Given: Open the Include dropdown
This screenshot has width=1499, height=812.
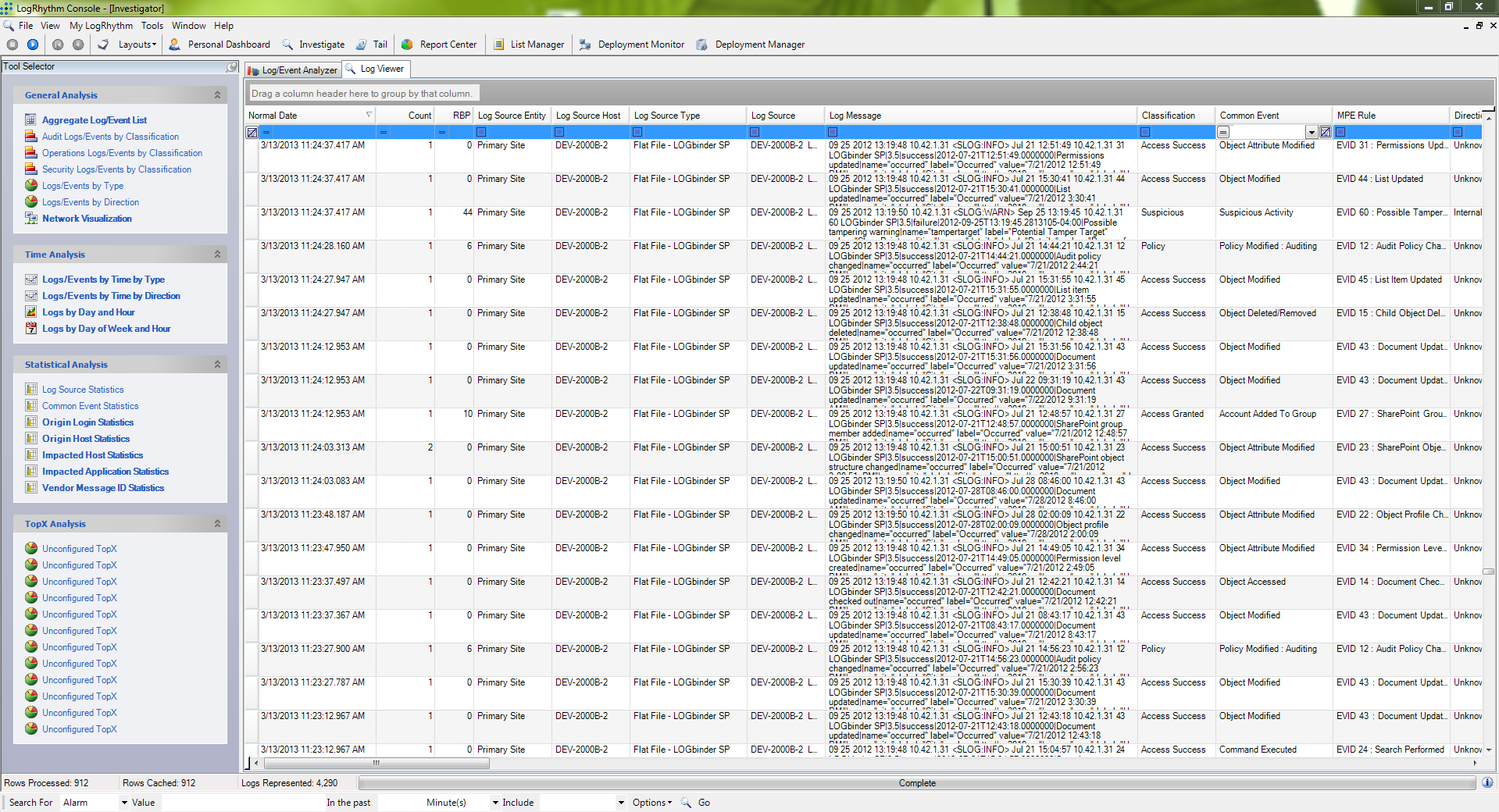Looking at the screenshot, I should pyautogui.click(x=621, y=803).
